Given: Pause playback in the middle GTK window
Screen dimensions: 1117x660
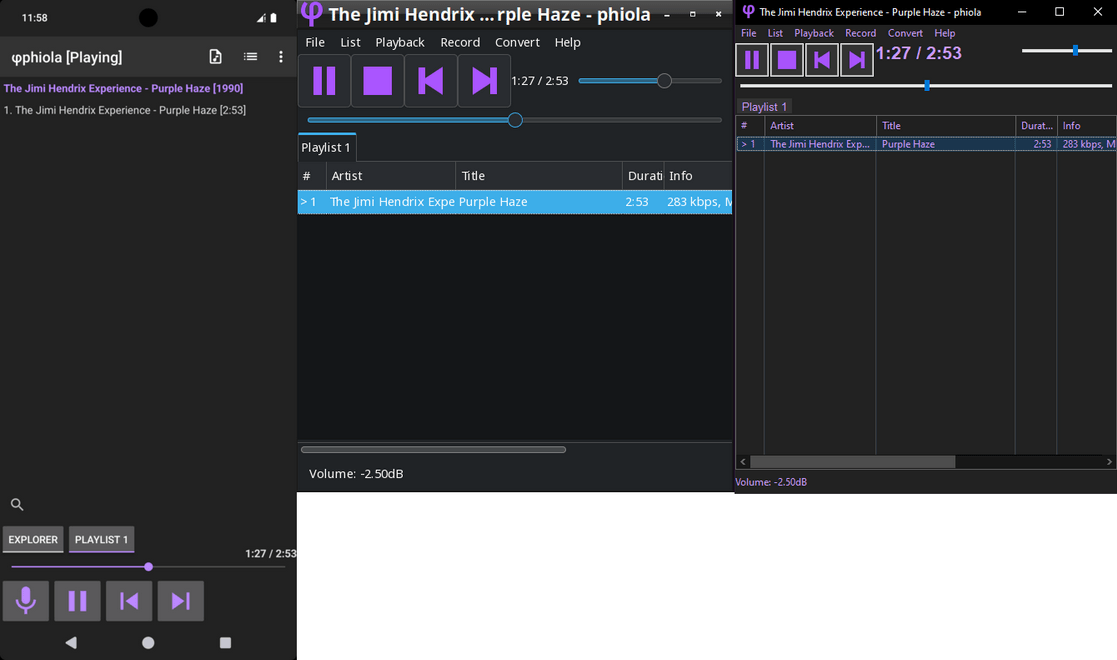Looking at the screenshot, I should click(324, 81).
